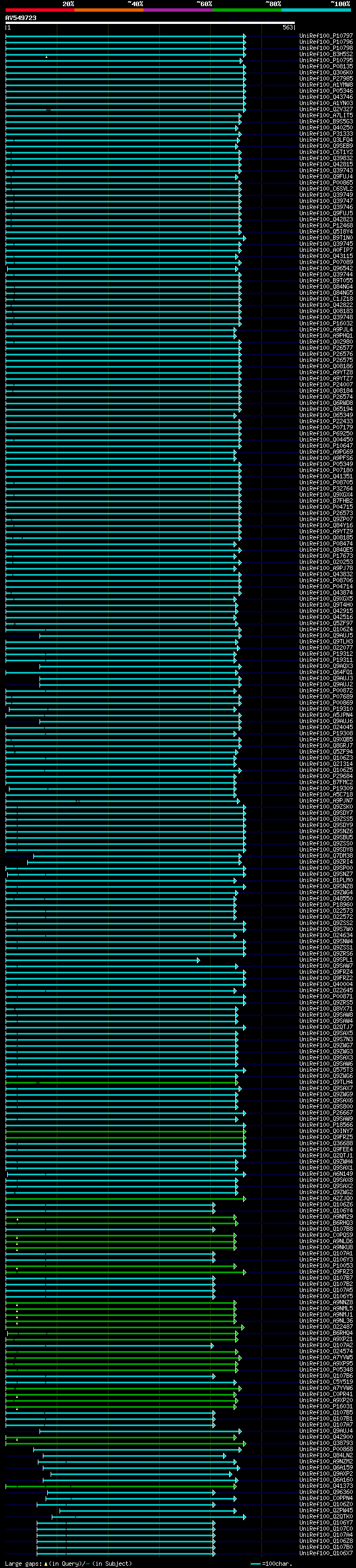
Task: Open hit UniRef100_B6RHQ3
Action: [x=325, y=1222]
